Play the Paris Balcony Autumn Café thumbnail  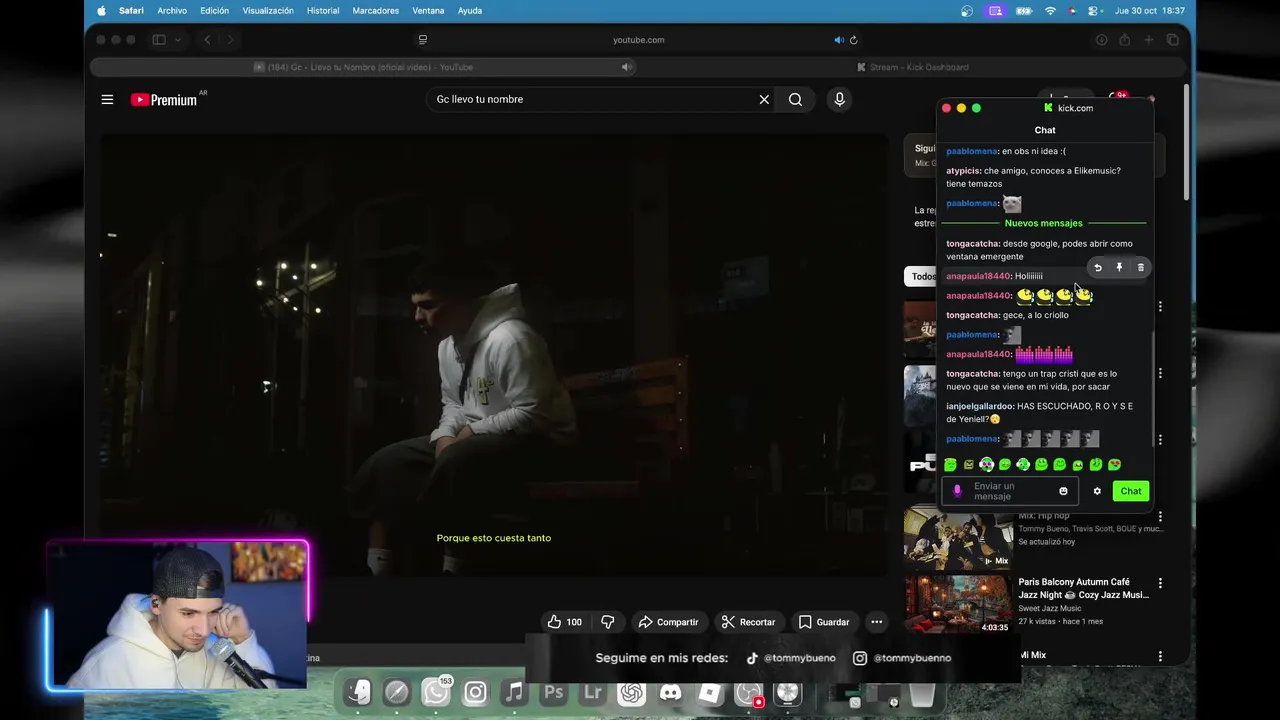tap(958, 604)
